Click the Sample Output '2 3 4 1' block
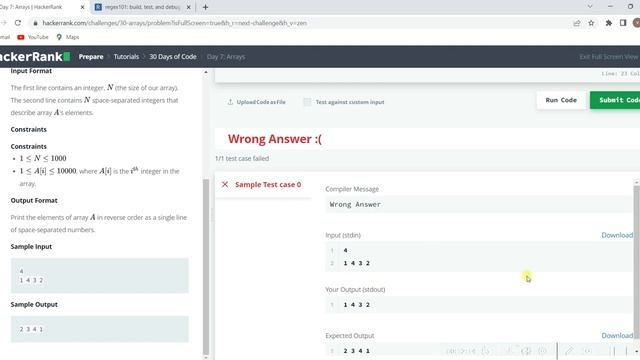This screenshot has height=360, width=640. point(100,329)
